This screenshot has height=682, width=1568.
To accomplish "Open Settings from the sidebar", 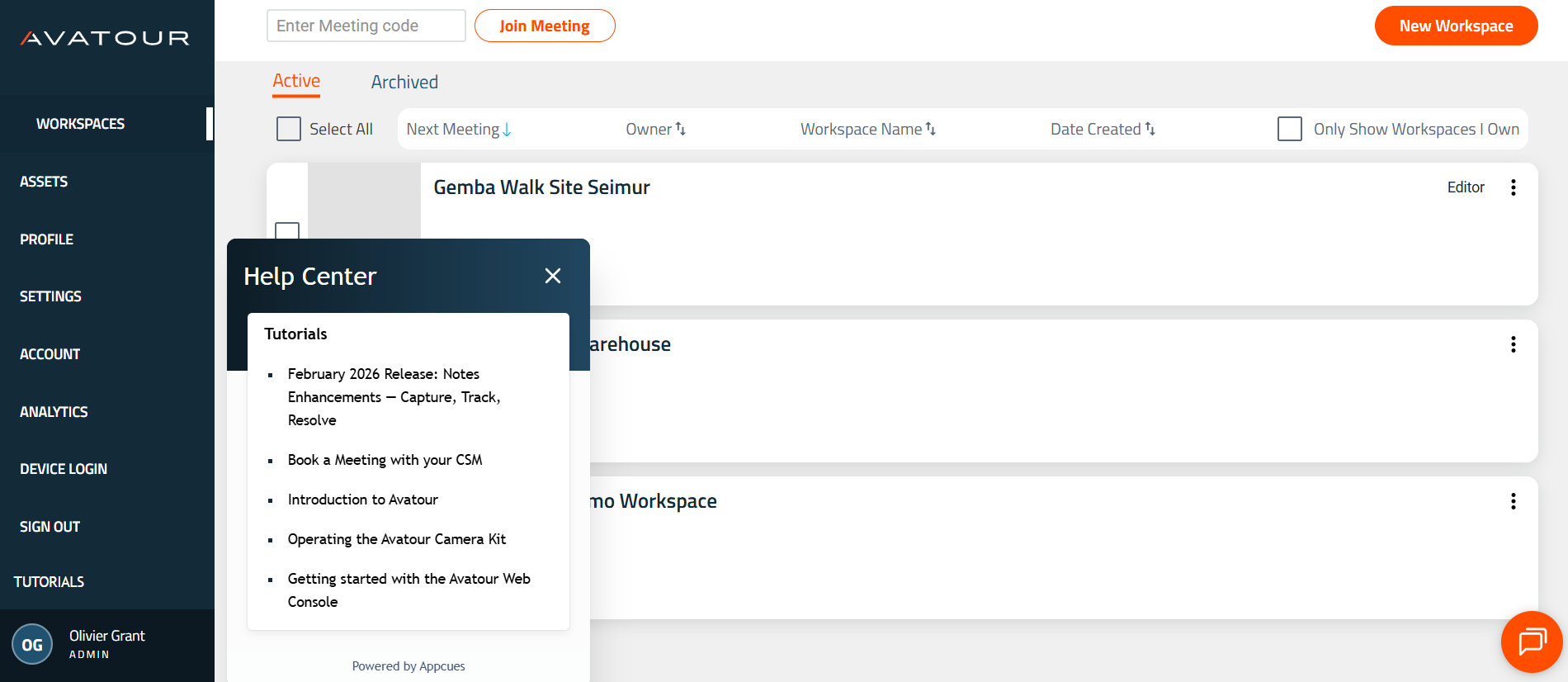I will (x=50, y=296).
